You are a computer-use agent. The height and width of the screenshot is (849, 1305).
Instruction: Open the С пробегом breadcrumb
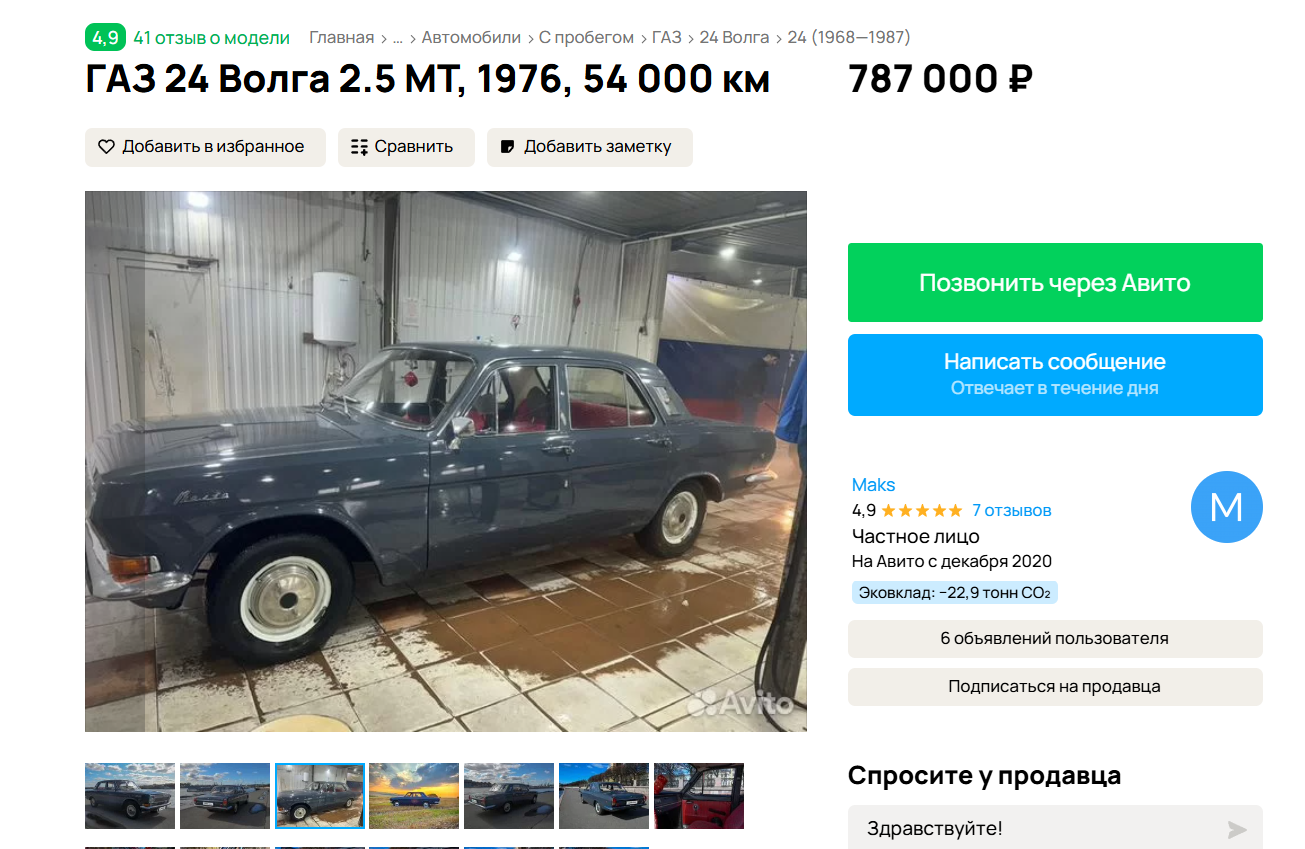(586, 38)
